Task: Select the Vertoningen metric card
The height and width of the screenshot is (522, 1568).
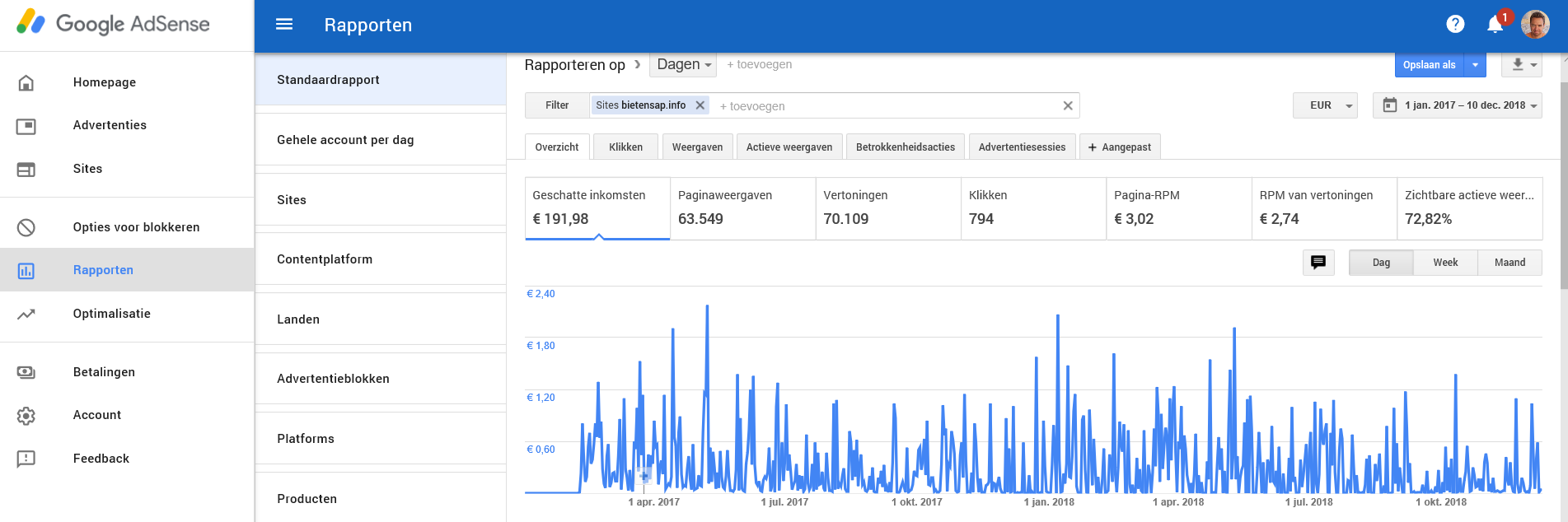Action: pos(888,208)
